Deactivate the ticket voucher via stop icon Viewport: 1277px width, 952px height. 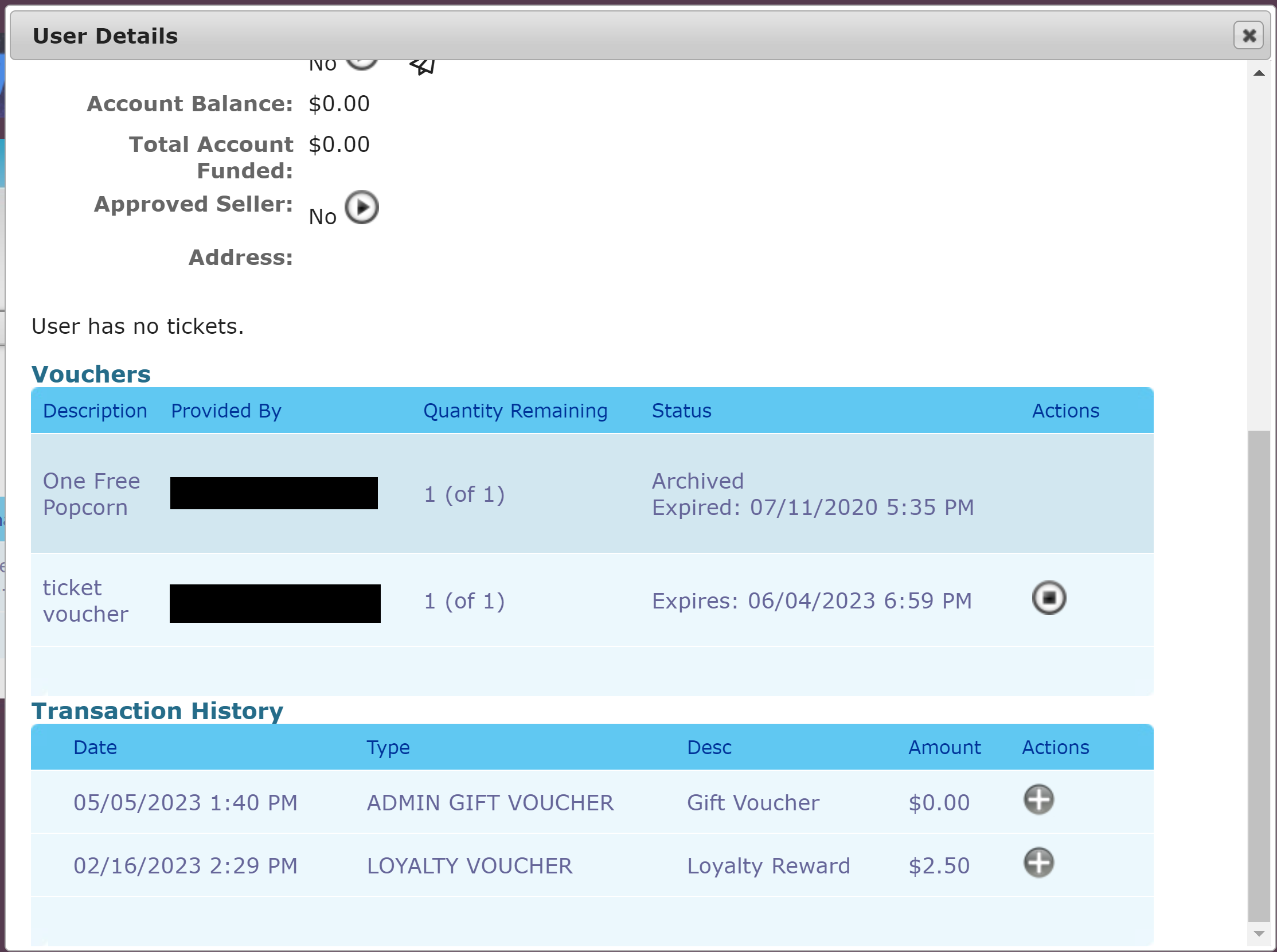pos(1048,598)
